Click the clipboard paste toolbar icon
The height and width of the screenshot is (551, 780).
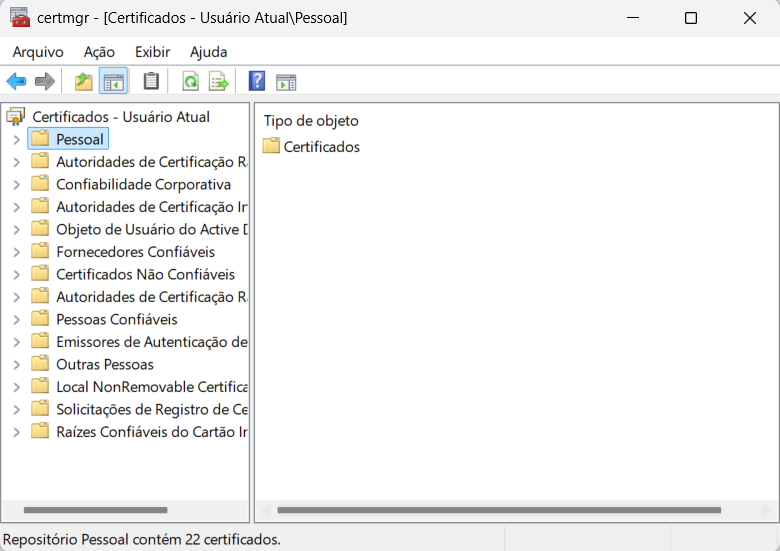(151, 81)
